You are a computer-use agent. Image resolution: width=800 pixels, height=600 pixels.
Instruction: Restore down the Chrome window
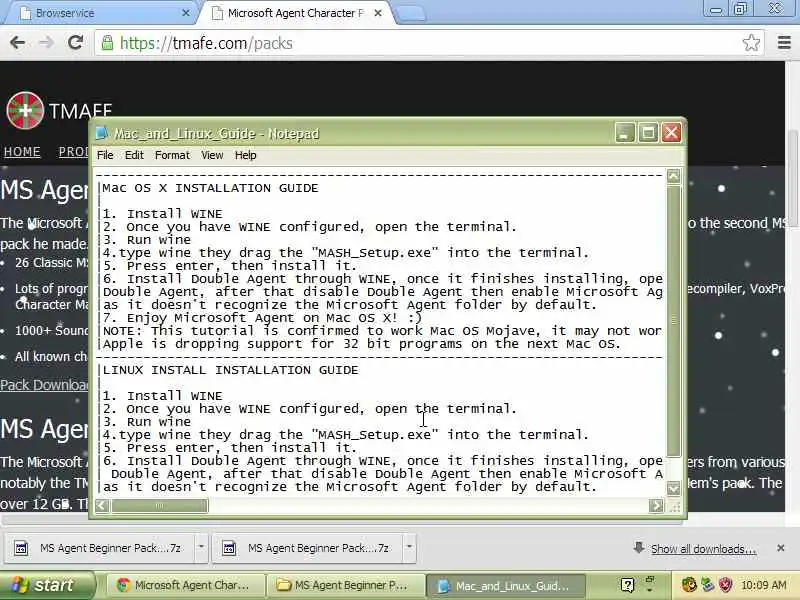(x=740, y=9)
